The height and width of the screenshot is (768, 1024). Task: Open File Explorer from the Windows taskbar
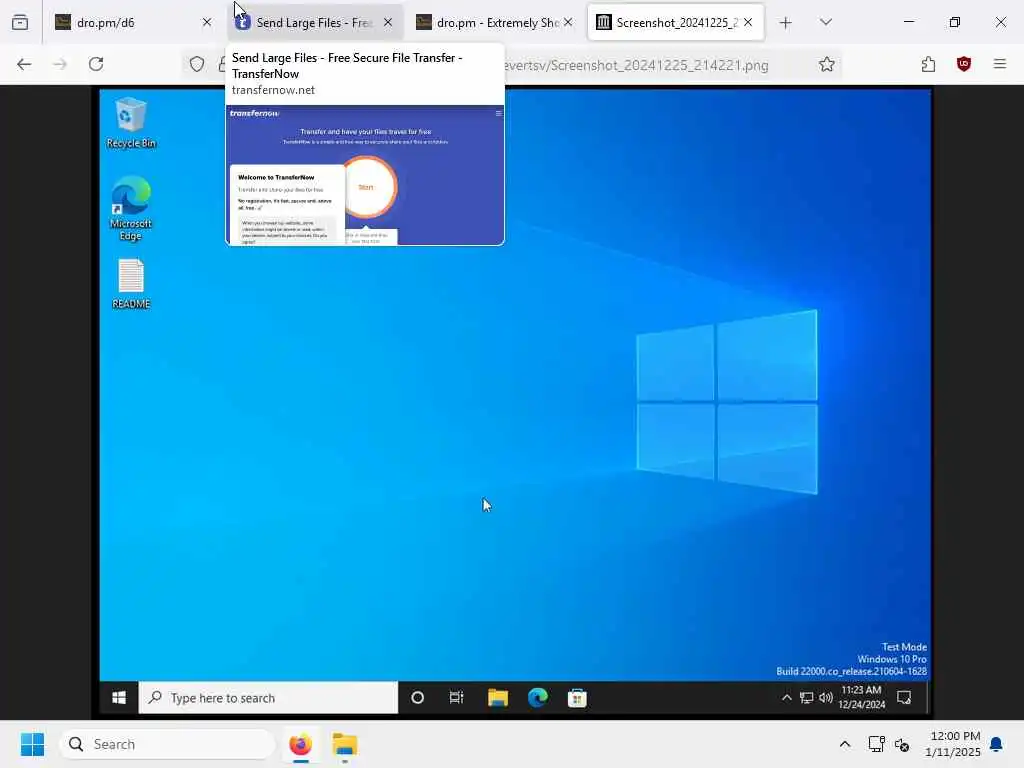click(344, 744)
